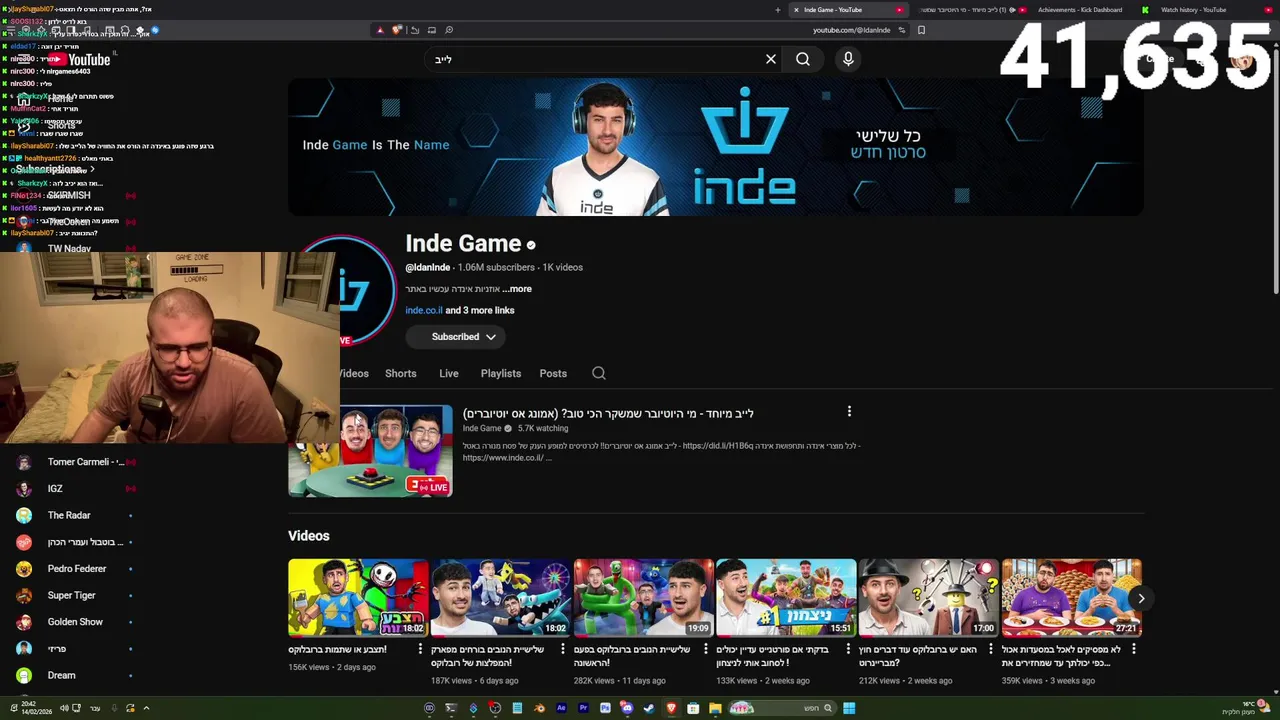Open Brave Shields lion icon

(397, 30)
